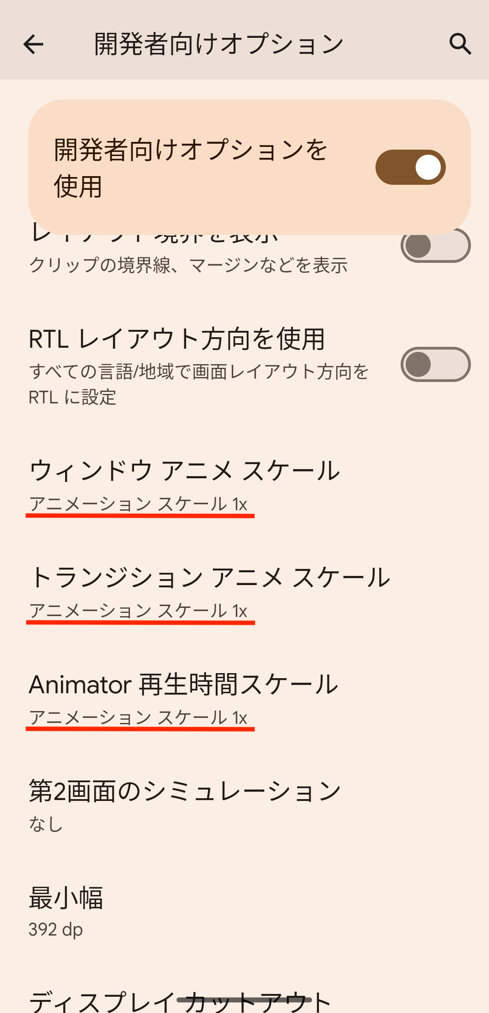This screenshot has width=489, height=1013.
Task: Open search with the magnifier icon
Action: (x=459, y=44)
